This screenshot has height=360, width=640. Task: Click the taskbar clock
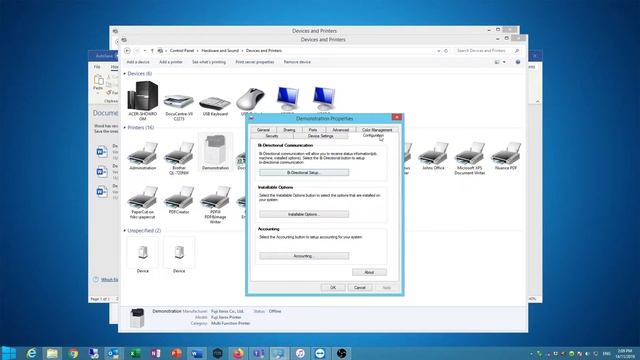tap(624, 353)
